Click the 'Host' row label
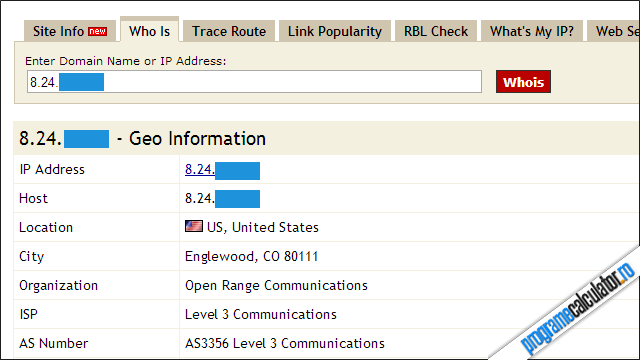The width and height of the screenshot is (640, 360). coord(33,198)
